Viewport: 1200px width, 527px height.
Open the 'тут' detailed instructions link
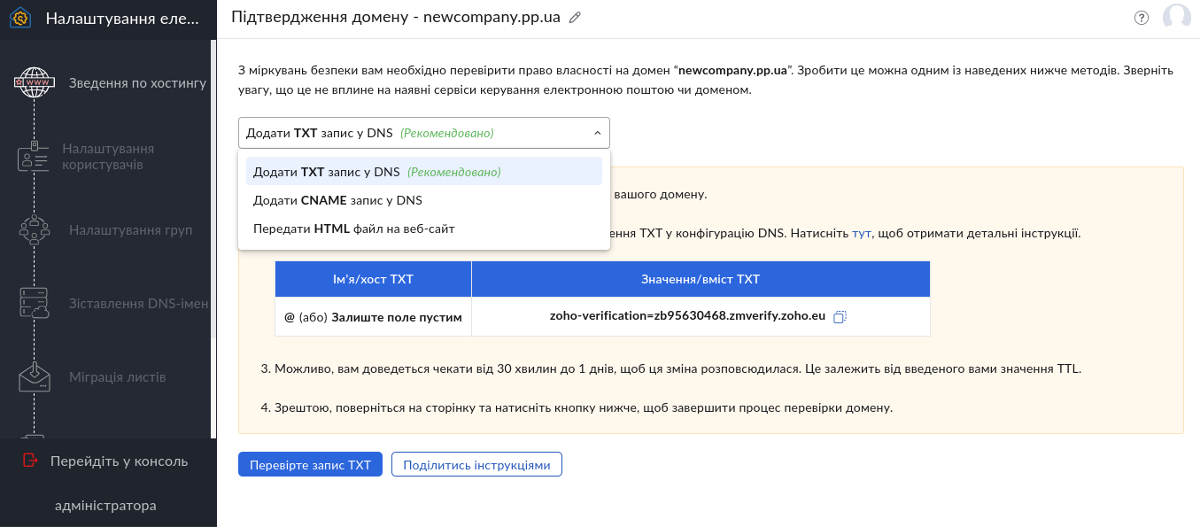[862, 233]
